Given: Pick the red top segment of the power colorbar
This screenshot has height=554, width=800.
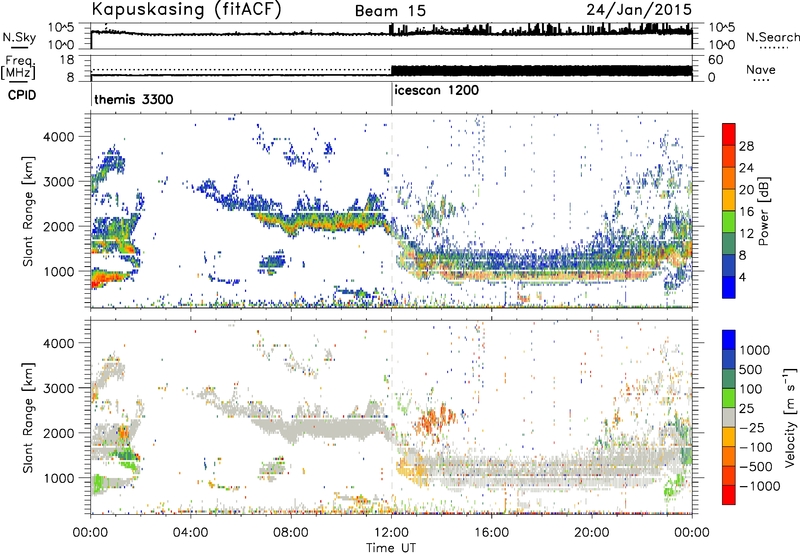Looking at the screenshot, I should point(729,134).
